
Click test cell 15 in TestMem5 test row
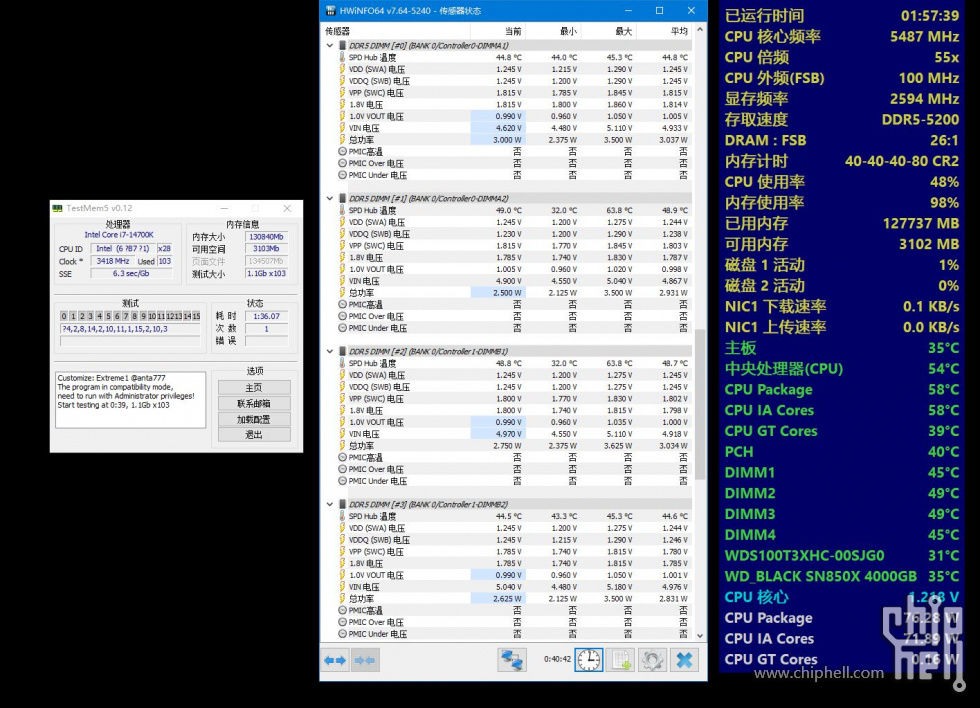coord(196,316)
